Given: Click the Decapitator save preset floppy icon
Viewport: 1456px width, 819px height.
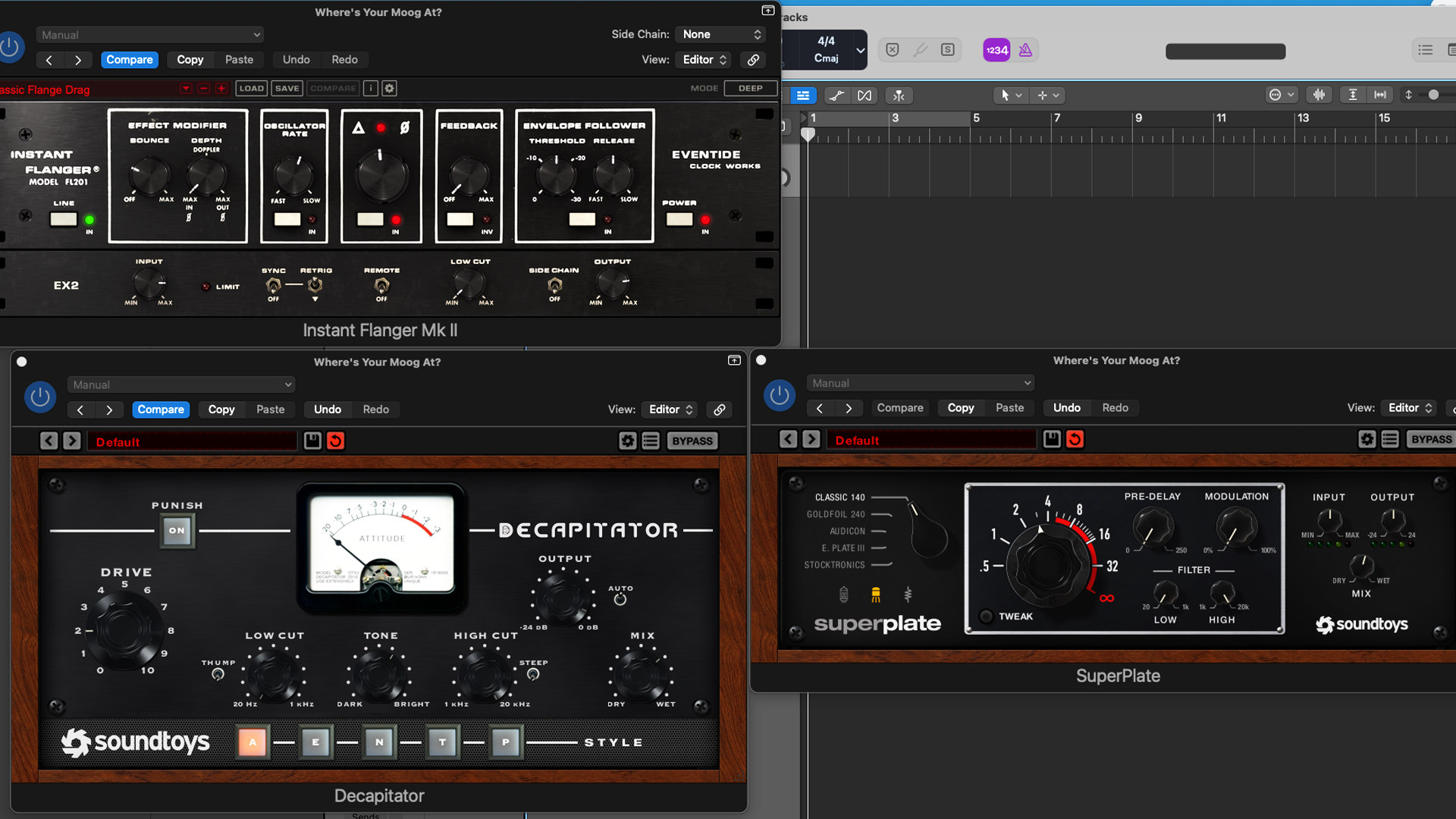Looking at the screenshot, I should click(312, 441).
